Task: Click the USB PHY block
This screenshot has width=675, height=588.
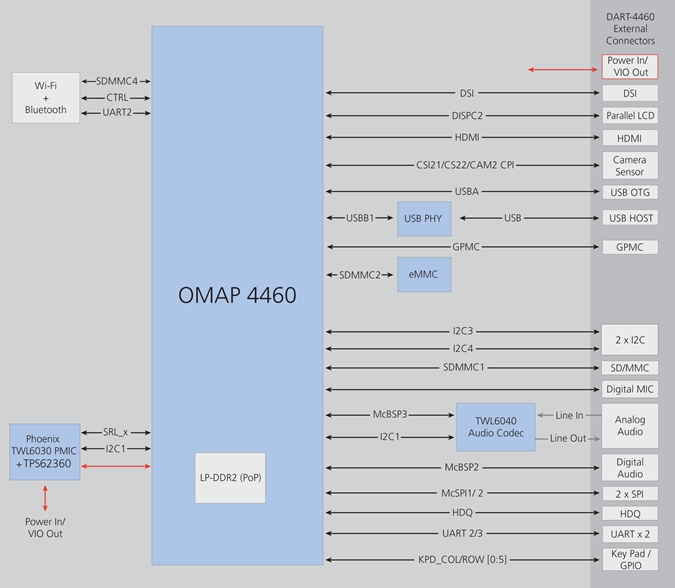Action: pos(424,219)
